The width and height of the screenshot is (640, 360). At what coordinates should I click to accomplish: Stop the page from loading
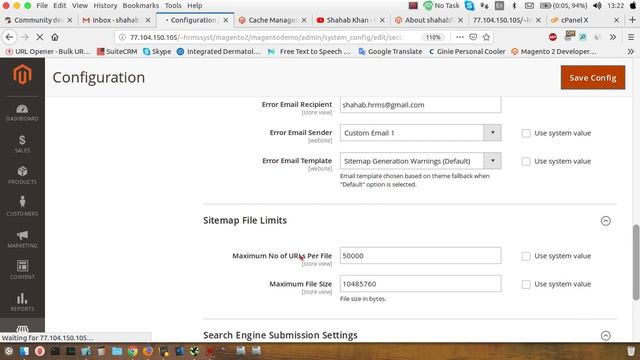click(x=40, y=37)
